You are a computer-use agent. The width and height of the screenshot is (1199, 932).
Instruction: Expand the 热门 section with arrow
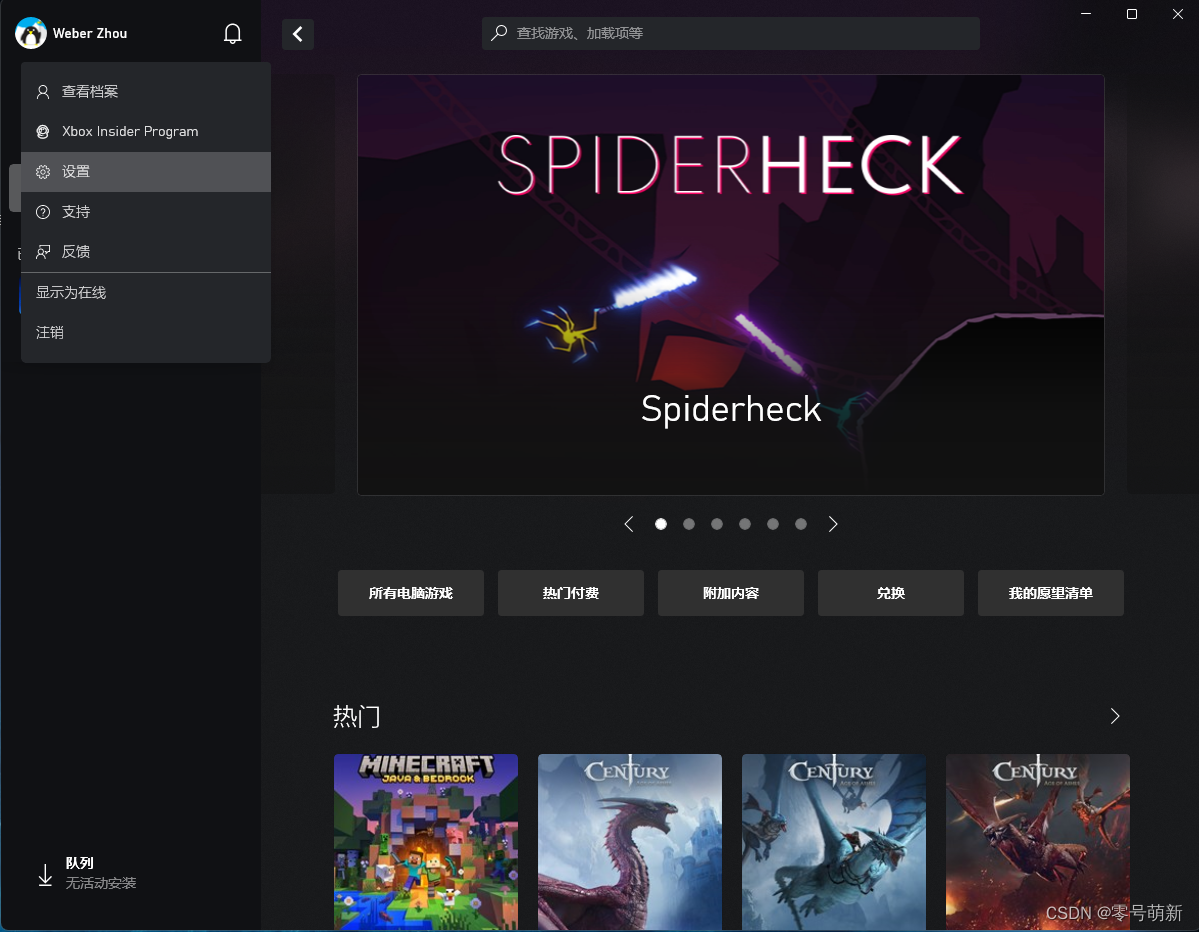[1115, 716]
